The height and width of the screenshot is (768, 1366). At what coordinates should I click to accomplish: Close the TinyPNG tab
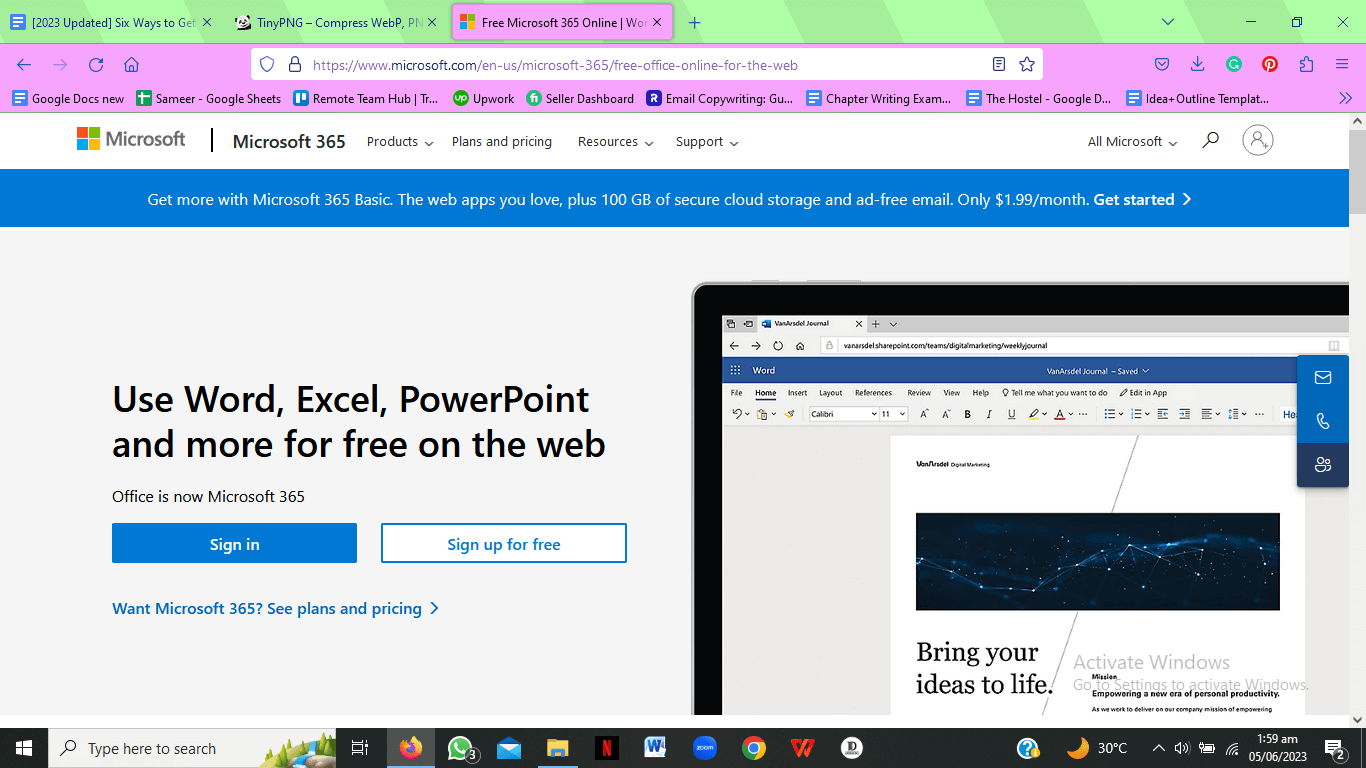(x=432, y=22)
